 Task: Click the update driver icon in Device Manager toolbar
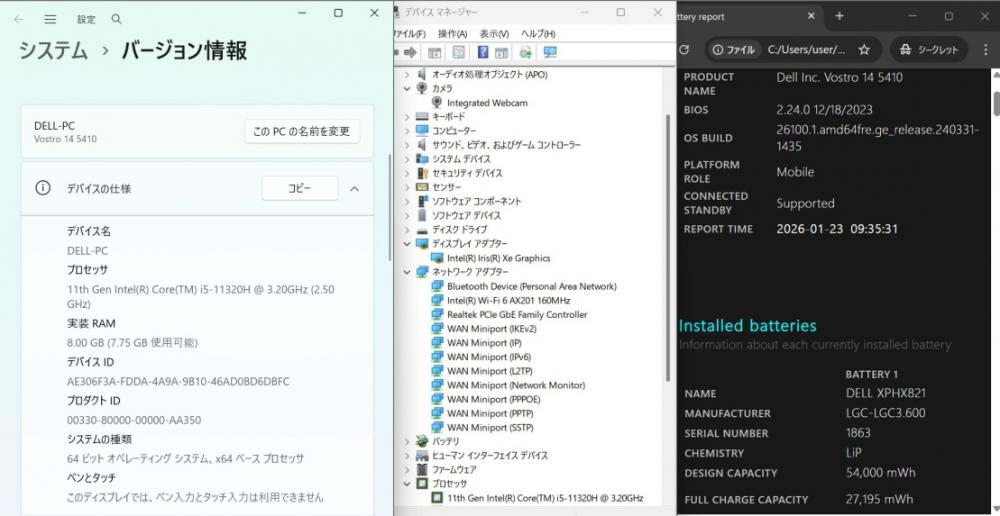526,52
